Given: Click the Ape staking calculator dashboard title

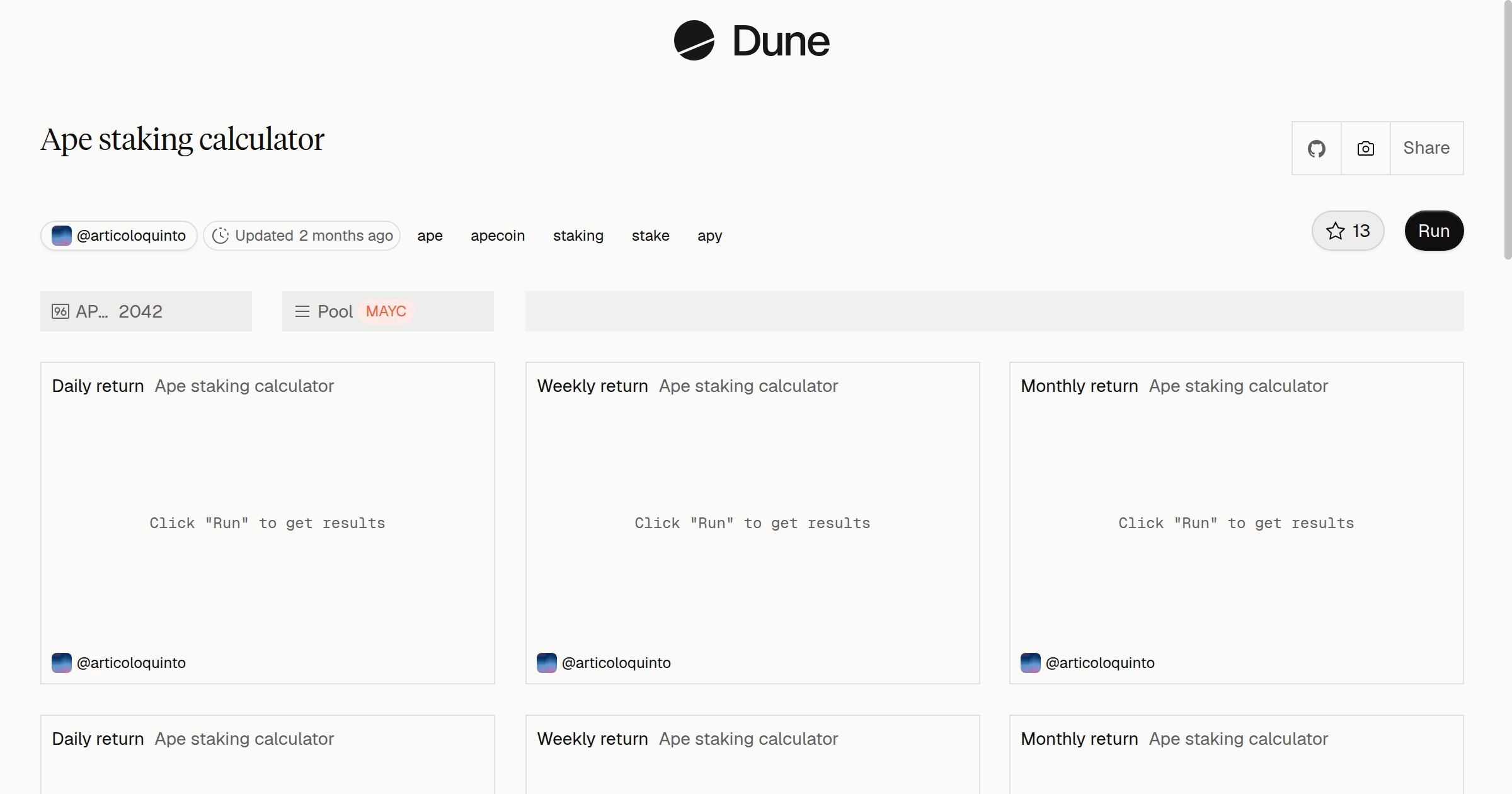Looking at the screenshot, I should pos(183,140).
